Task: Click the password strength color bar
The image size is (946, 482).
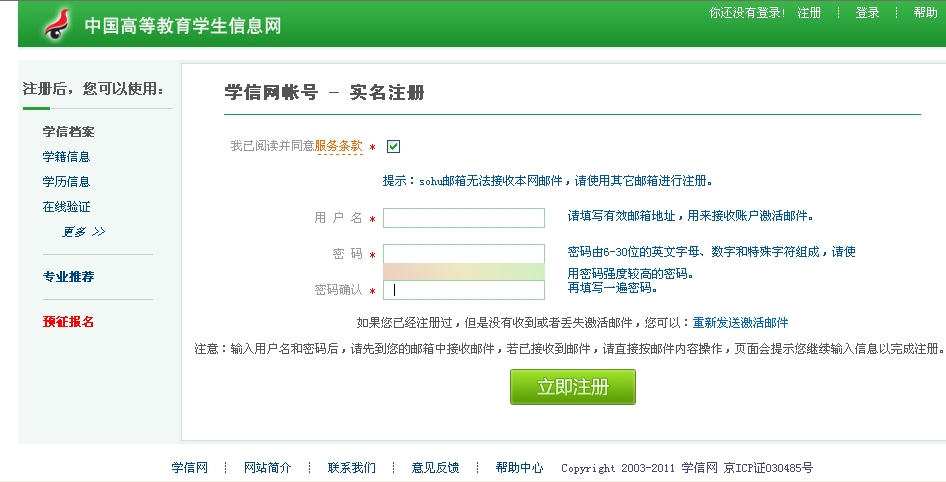Action: pyautogui.click(x=464, y=272)
